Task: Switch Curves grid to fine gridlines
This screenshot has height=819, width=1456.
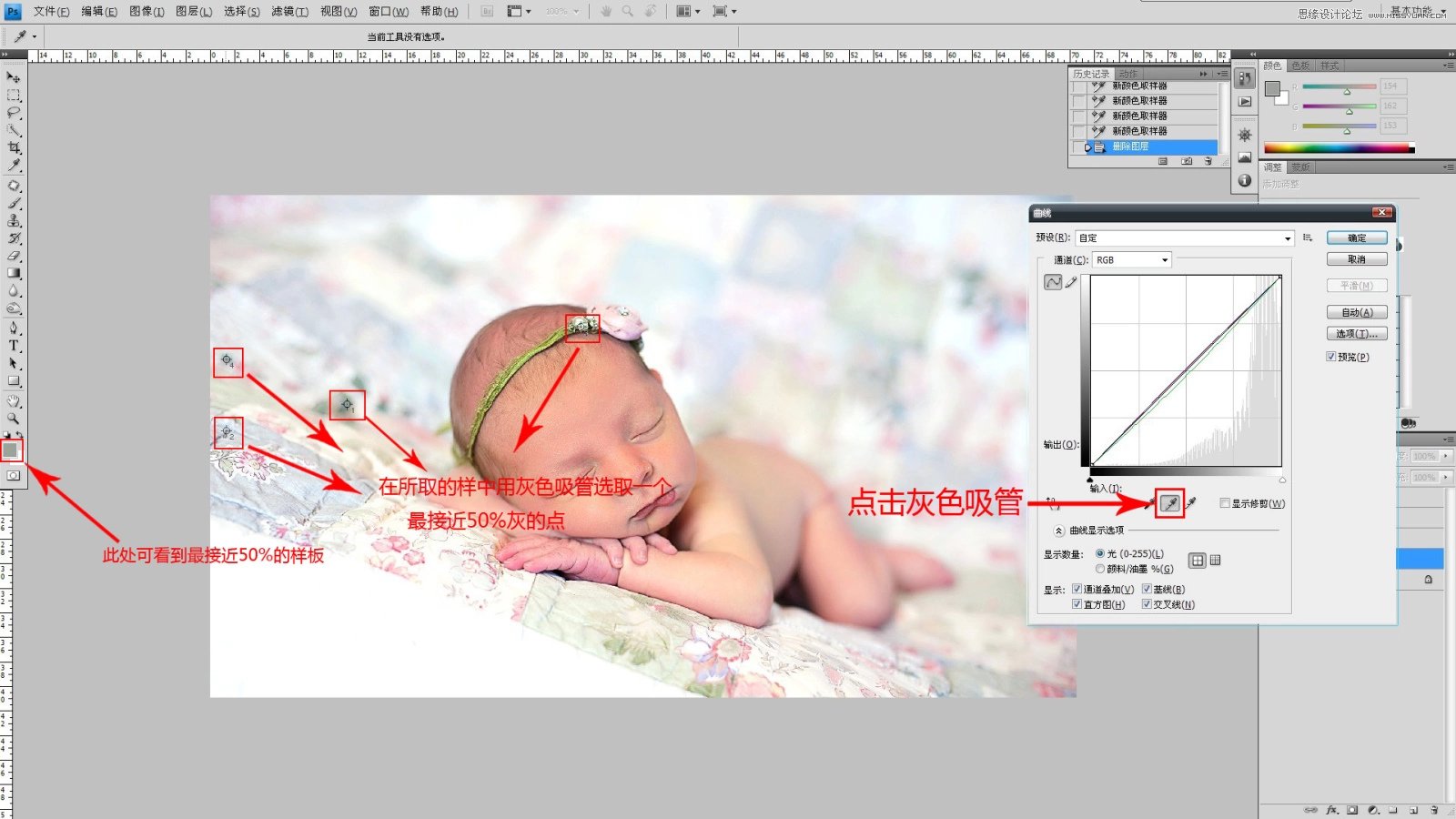Action: click(x=1216, y=561)
